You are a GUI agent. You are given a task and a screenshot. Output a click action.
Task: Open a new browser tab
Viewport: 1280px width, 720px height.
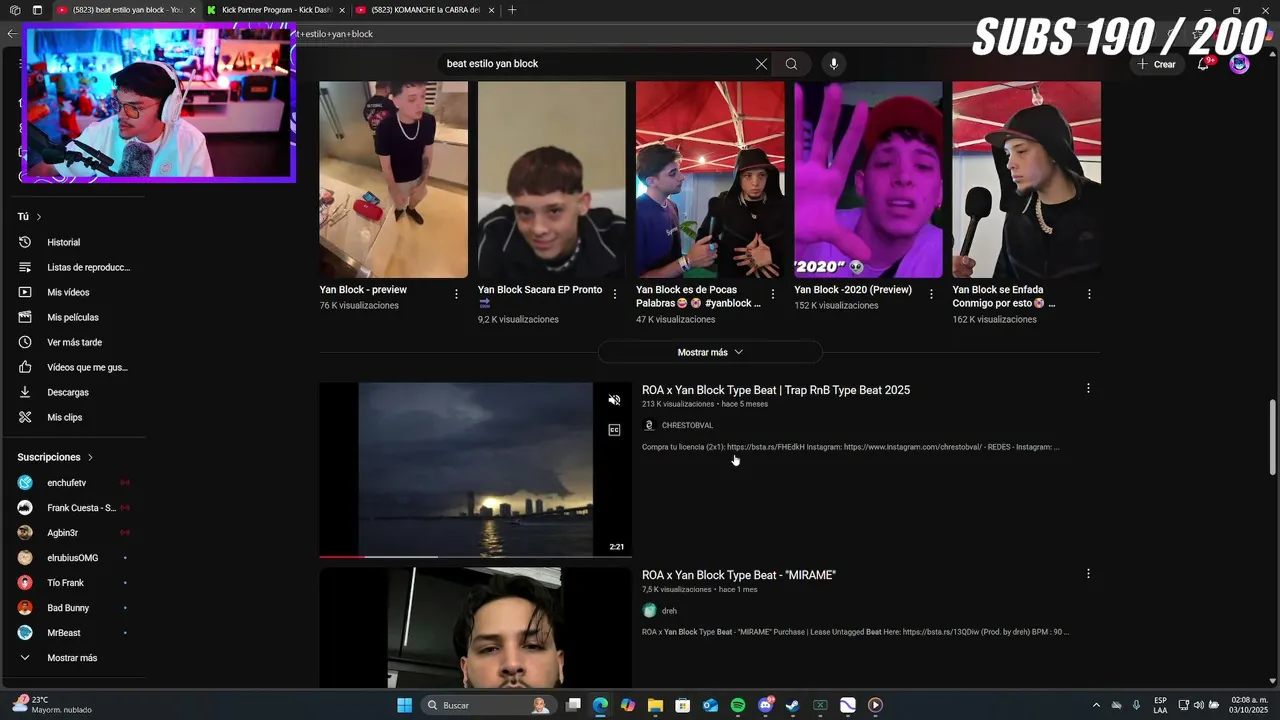pos(512,10)
